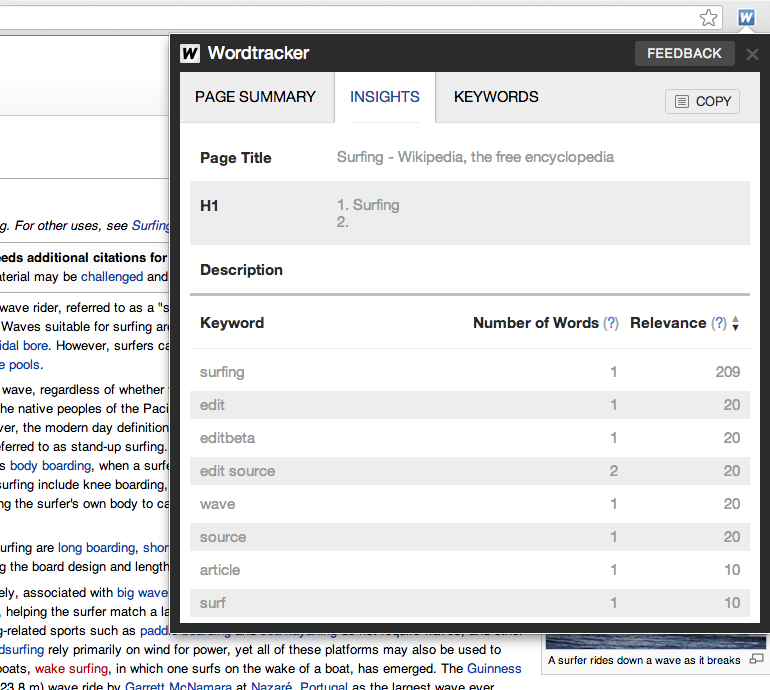
Task: Select the INSIGHTS tab
Action: [x=385, y=97]
